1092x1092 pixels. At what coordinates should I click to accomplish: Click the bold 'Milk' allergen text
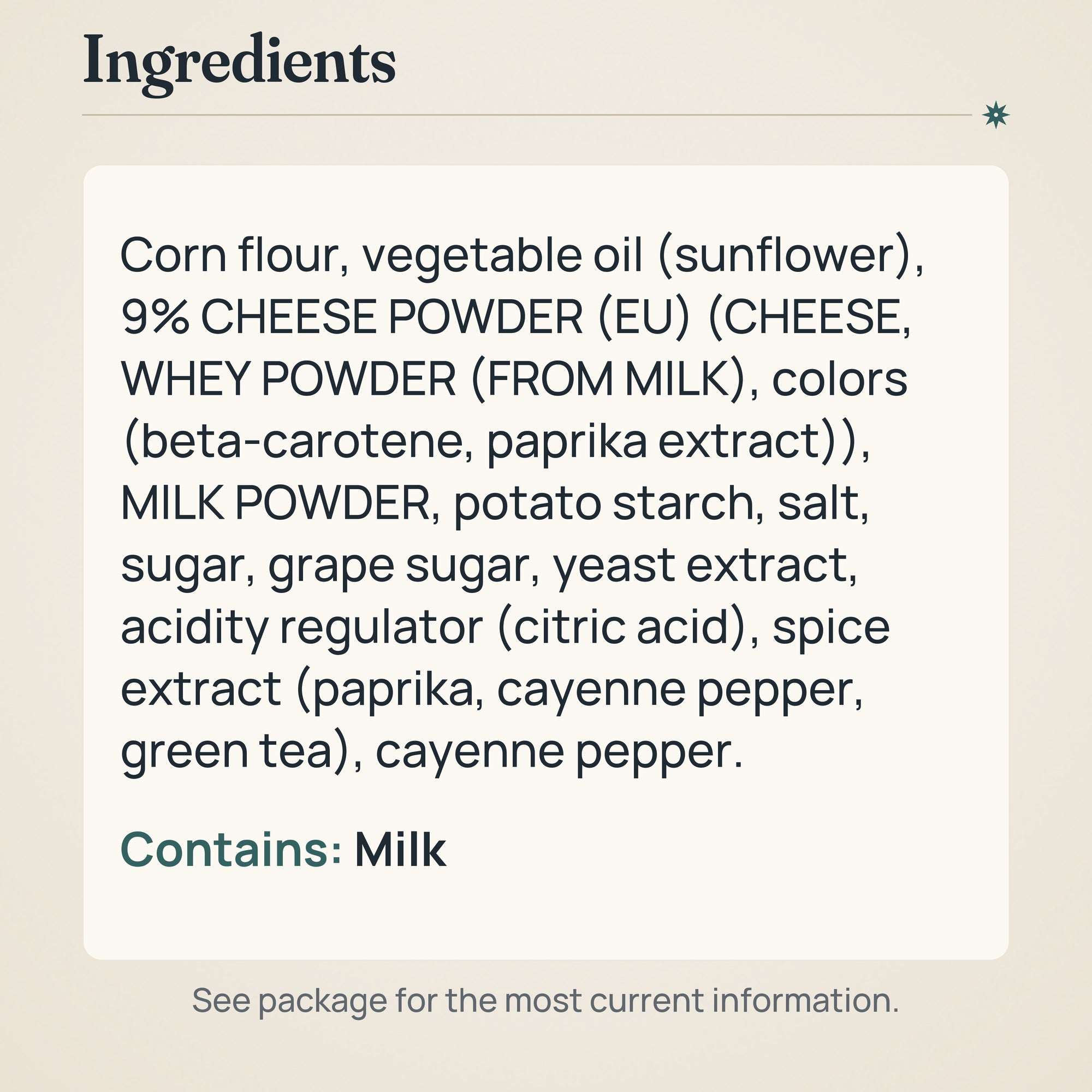point(400,849)
